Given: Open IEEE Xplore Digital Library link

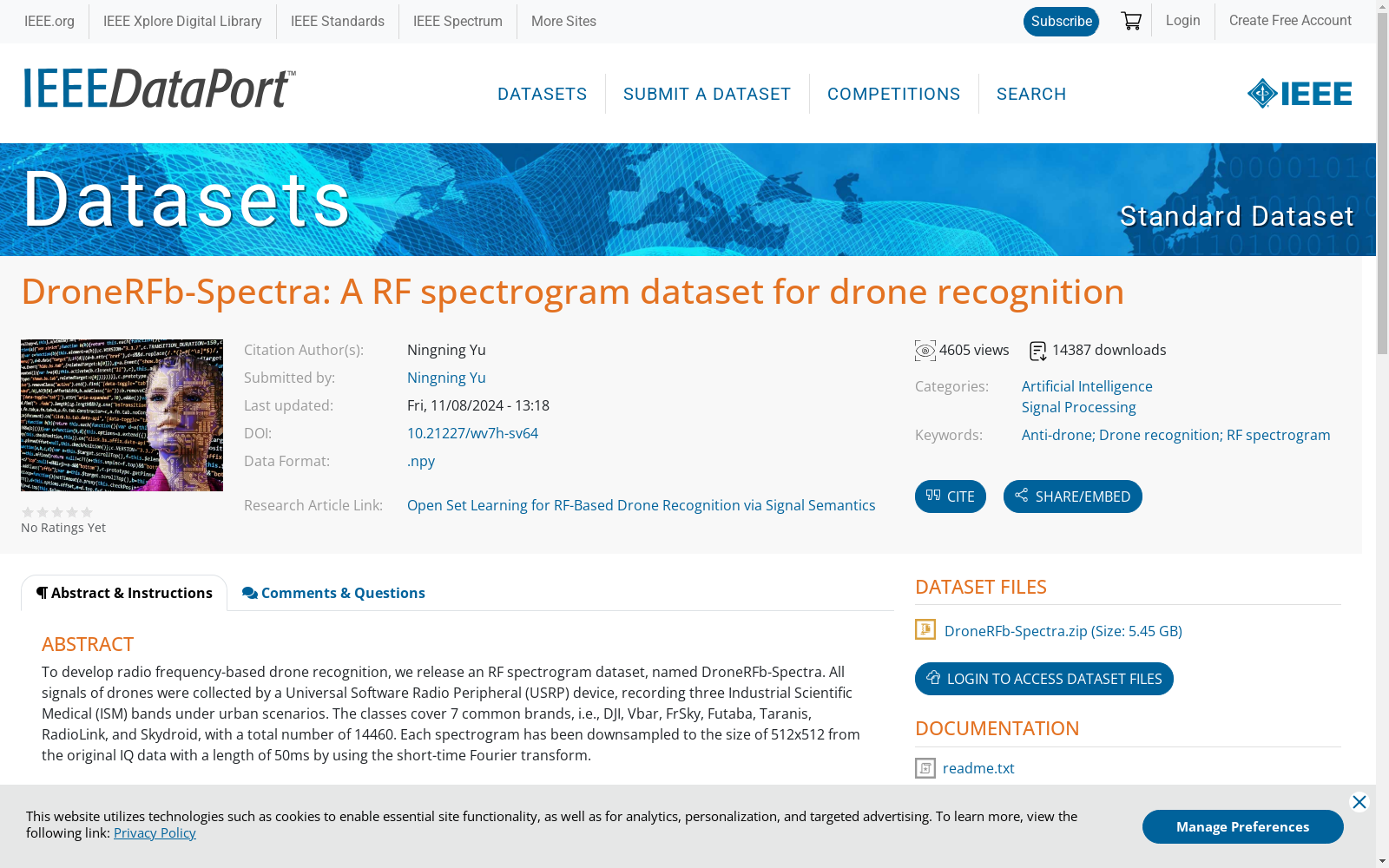Looking at the screenshot, I should click(x=182, y=21).
